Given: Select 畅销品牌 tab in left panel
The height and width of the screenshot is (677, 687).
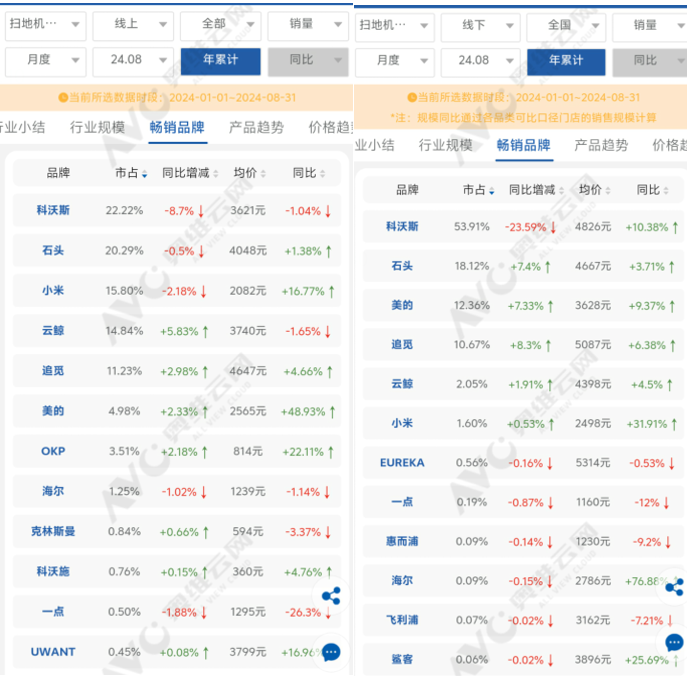Looking at the screenshot, I should pyautogui.click(x=177, y=128).
